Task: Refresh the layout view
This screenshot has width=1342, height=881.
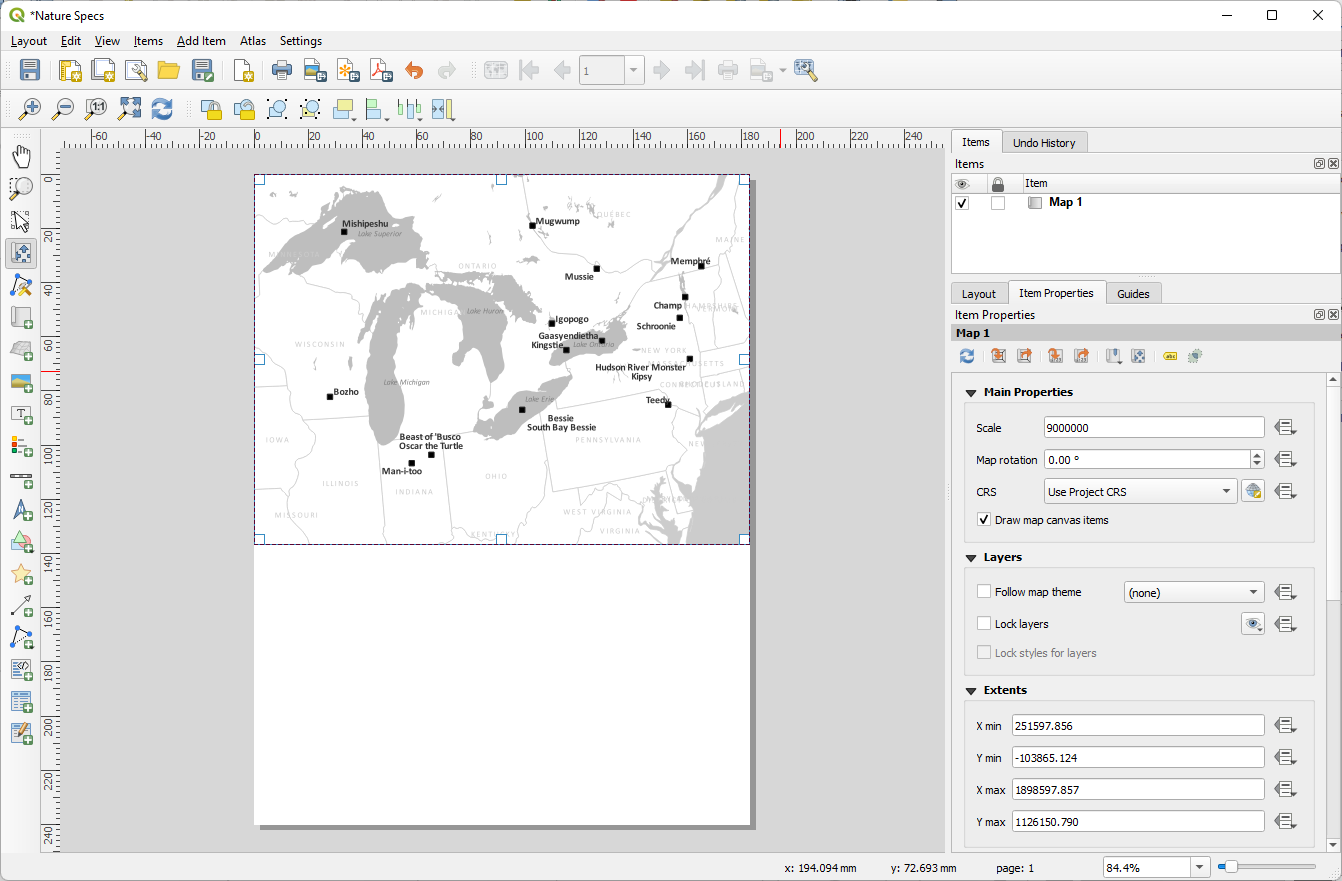Action: (161, 109)
